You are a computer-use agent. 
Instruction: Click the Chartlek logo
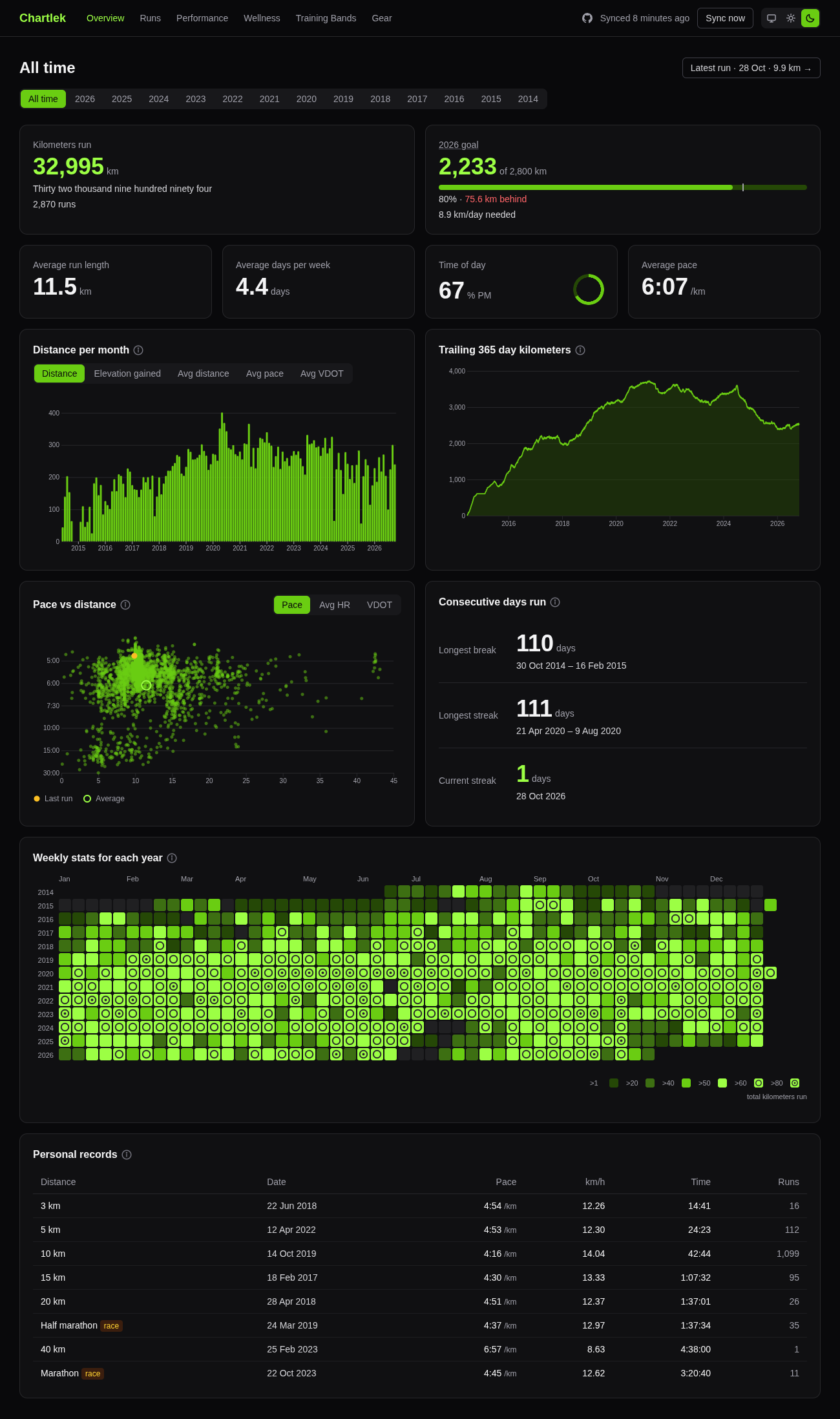click(43, 18)
